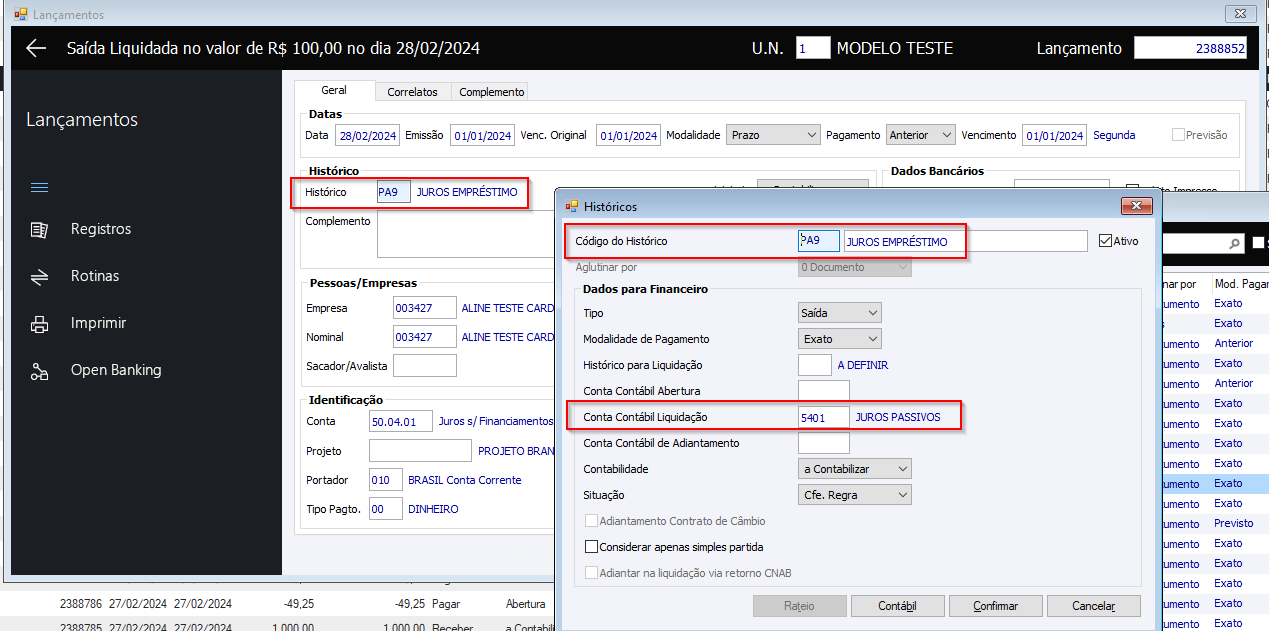
Task: Switch to the Complemento tab
Action: [x=490, y=92]
